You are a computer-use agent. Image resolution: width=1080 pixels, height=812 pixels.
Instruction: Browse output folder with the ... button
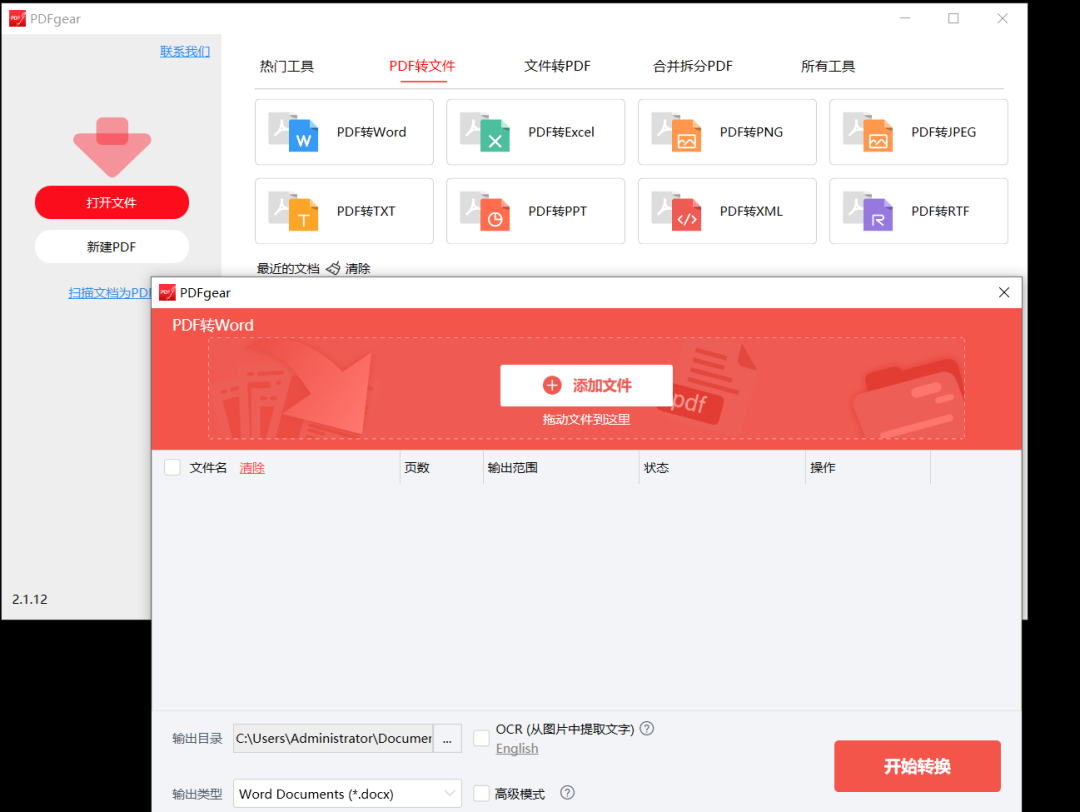[x=448, y=738]
